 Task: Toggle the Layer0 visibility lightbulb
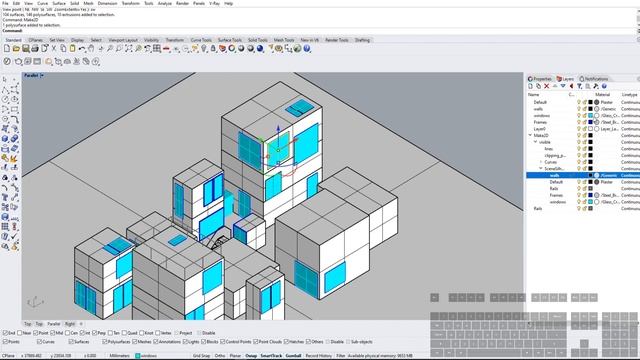(578, 129)
